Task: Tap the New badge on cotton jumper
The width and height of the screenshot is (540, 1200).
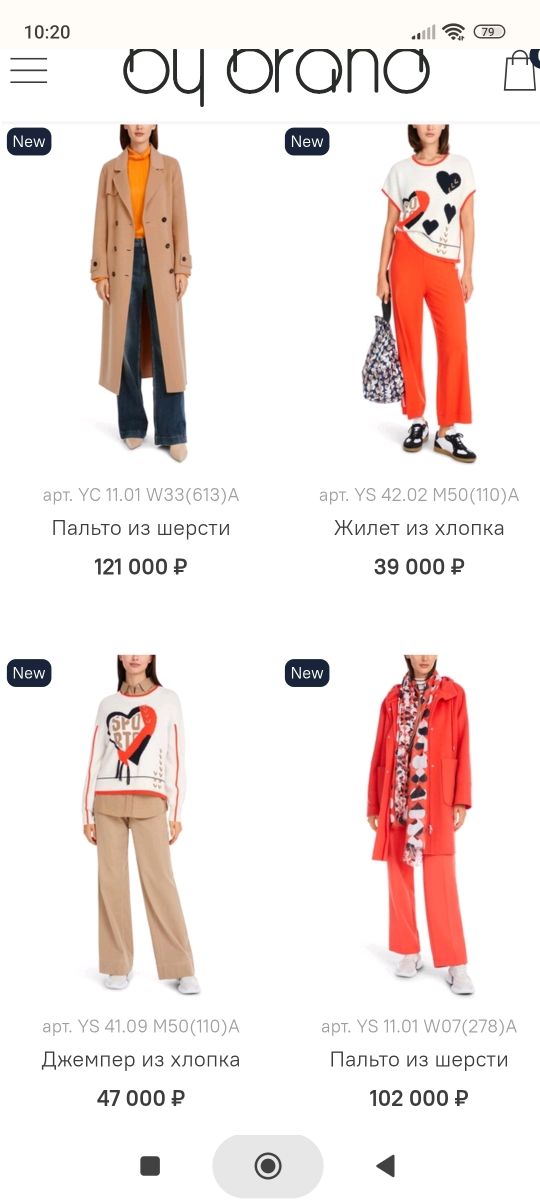Action: click(29, 673)
